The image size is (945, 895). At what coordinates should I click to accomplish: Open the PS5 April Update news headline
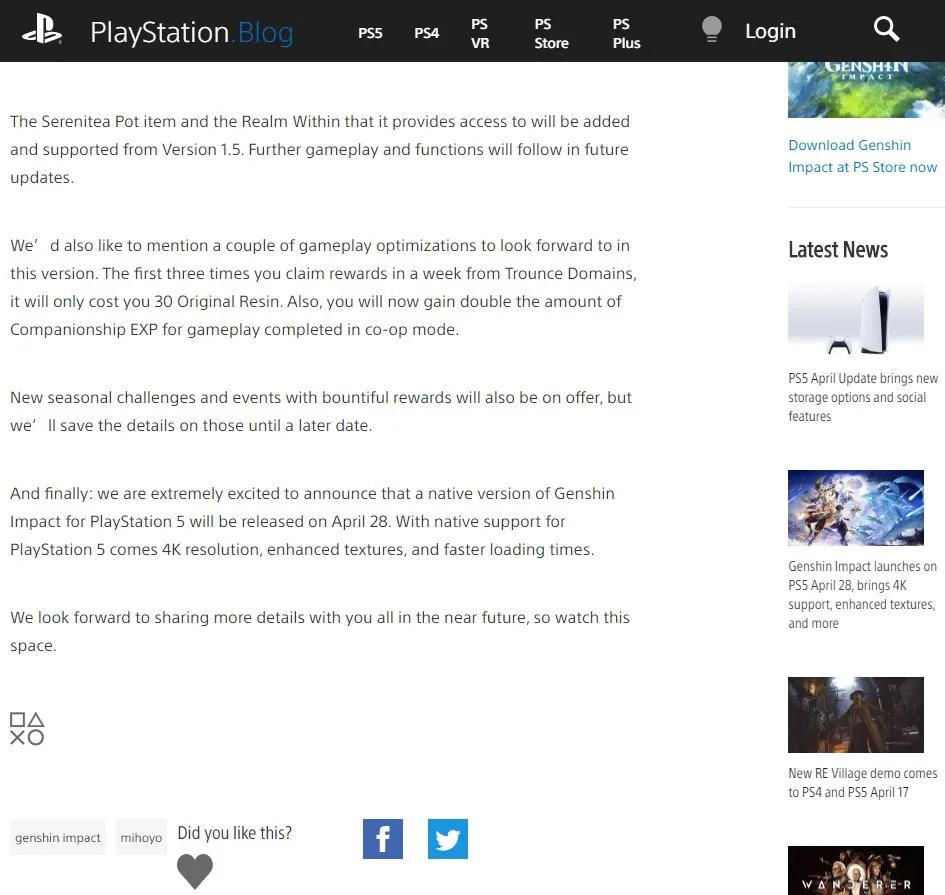863,397
